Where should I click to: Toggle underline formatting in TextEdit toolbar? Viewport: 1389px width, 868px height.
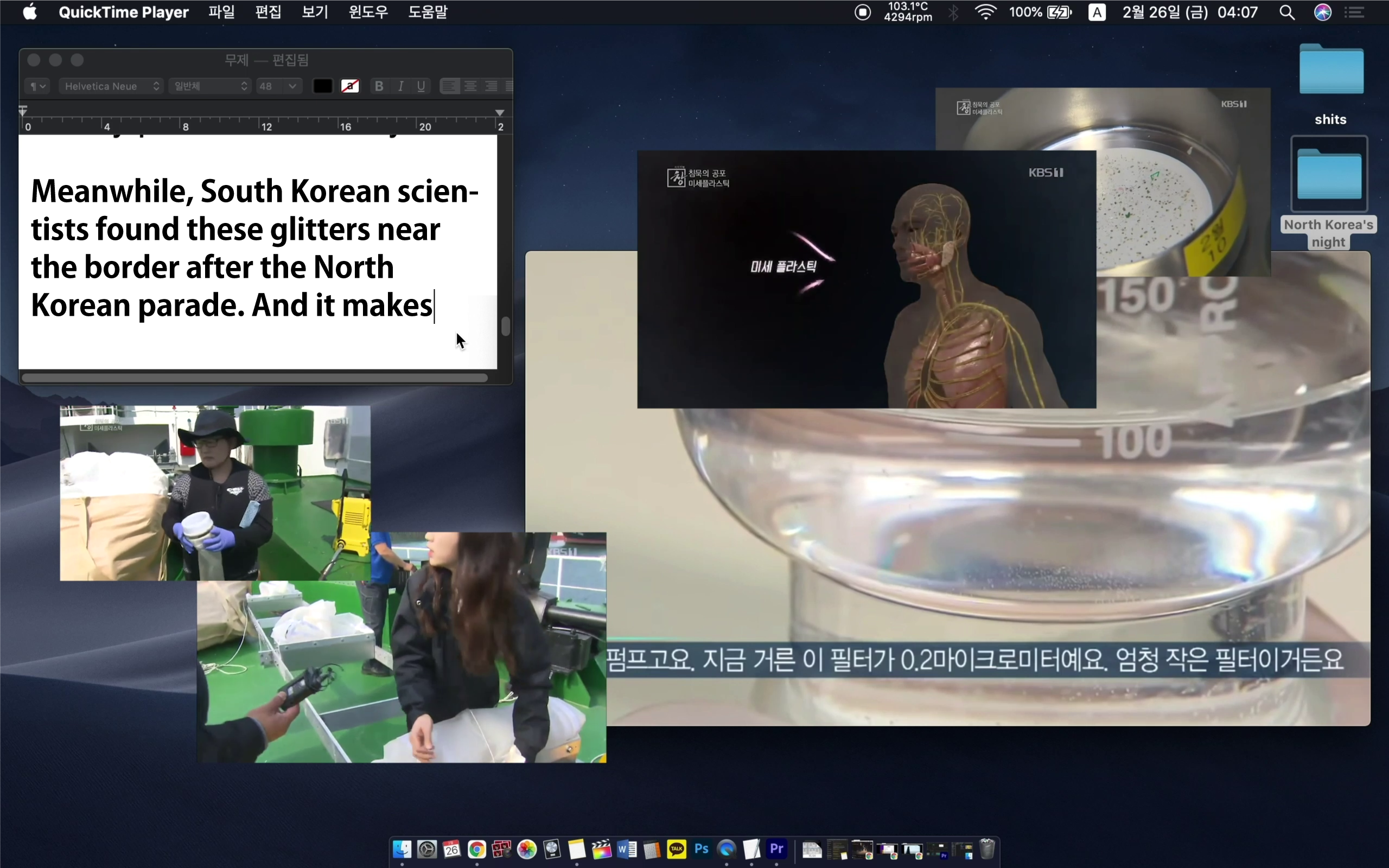point(421,86)
